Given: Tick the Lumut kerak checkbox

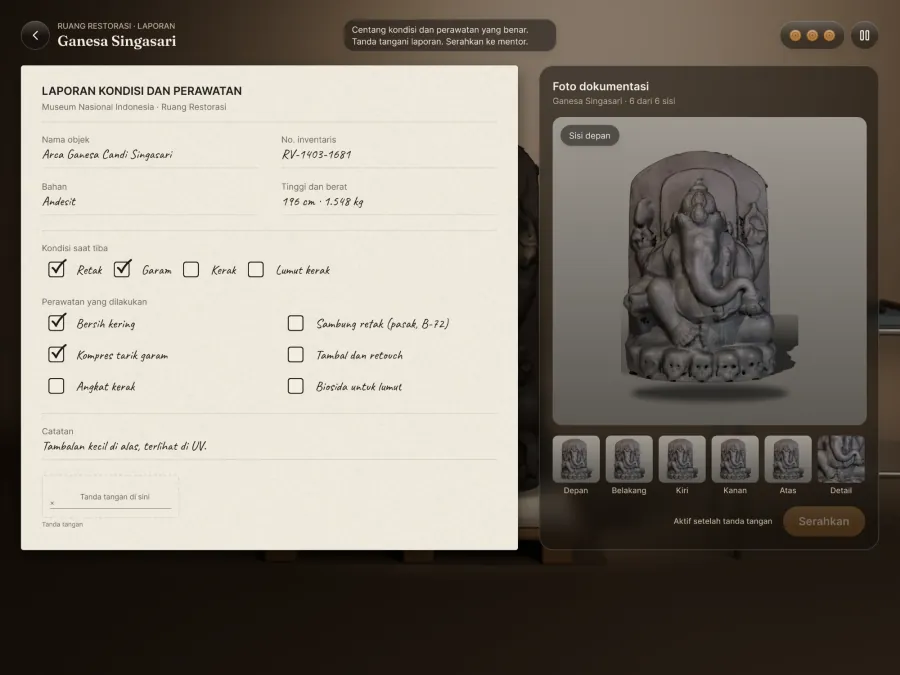Looking at the screenshot, I should pos(256,269).
